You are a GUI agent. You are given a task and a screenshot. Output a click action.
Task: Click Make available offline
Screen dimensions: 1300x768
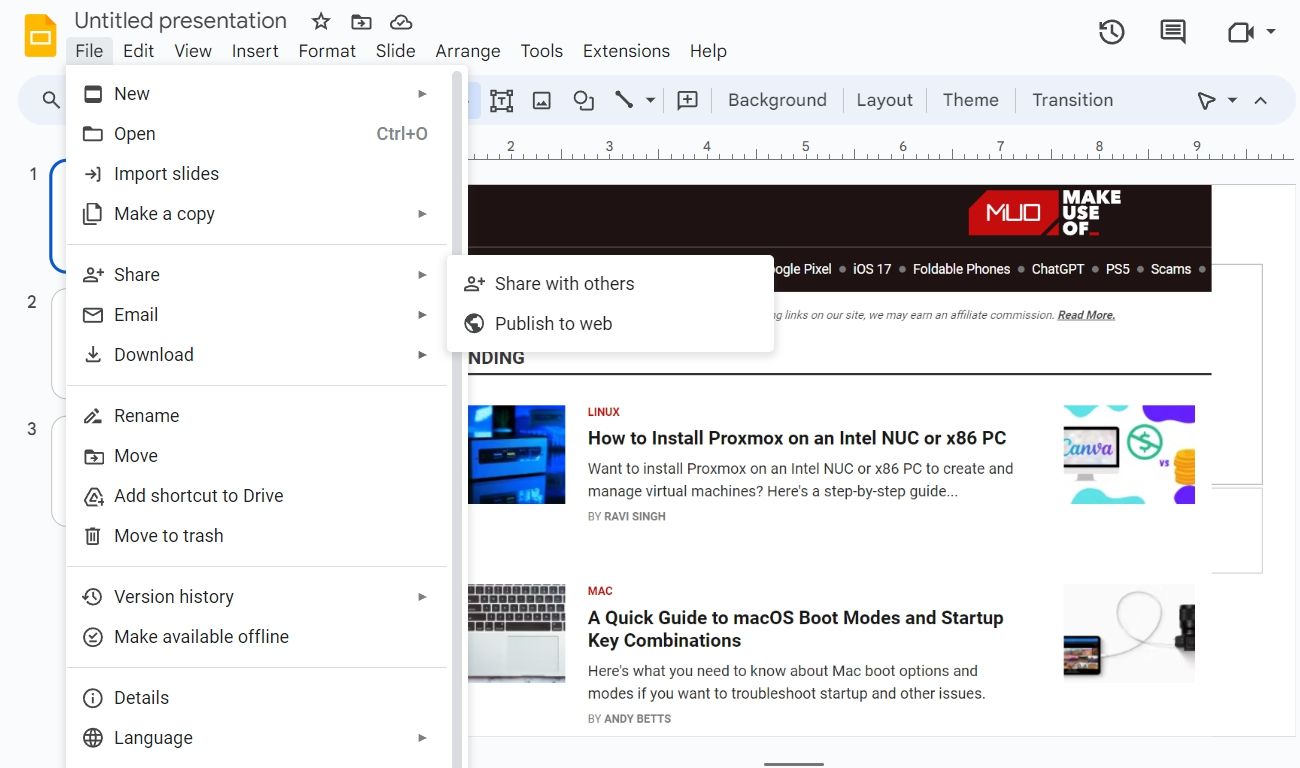[201, 637]
